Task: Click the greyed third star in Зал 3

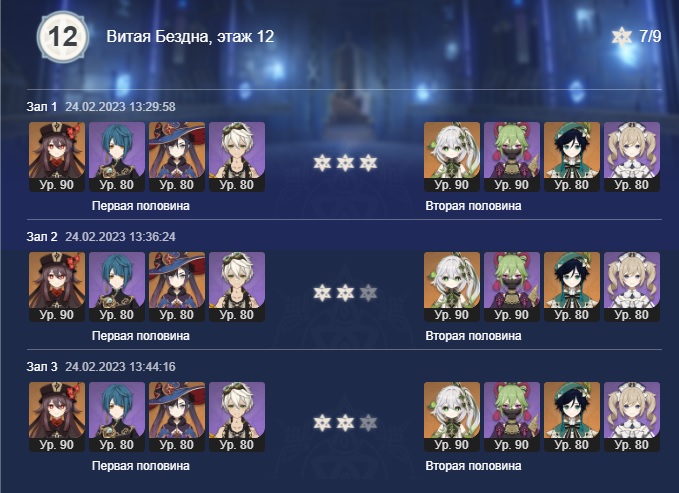Action: [368, 423]
